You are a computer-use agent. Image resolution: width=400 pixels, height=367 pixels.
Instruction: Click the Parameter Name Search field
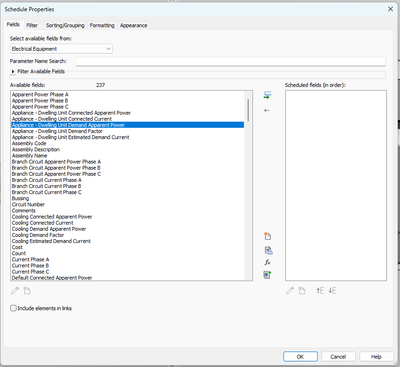(231, 61)
